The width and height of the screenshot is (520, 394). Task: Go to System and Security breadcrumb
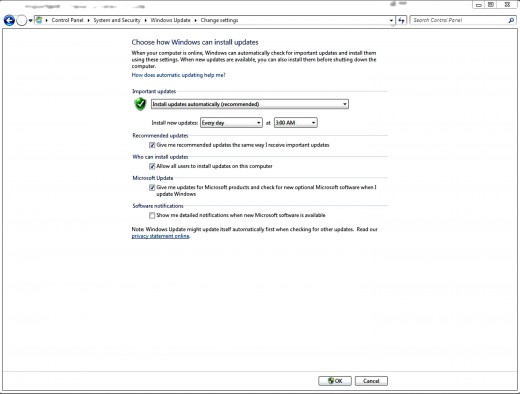pyautogui.click(x=117, y=20)
